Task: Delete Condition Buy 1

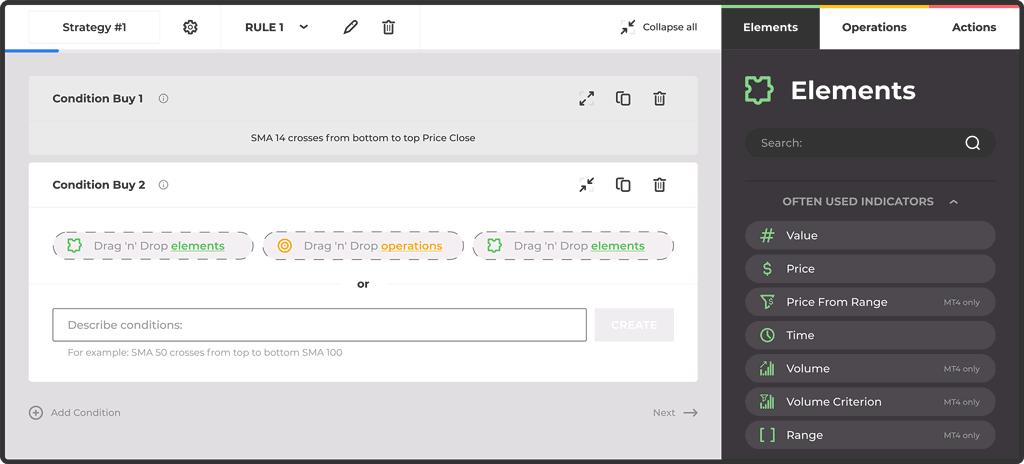Action: [659, 98]
